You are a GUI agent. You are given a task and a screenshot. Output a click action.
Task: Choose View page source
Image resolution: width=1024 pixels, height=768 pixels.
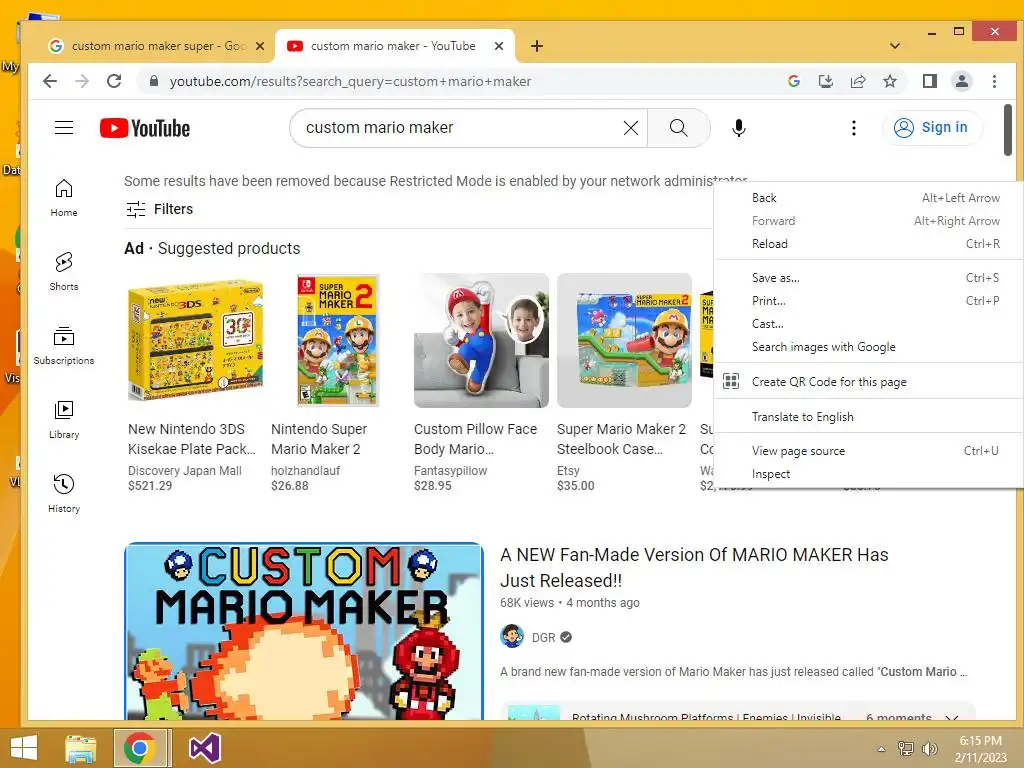869,451
